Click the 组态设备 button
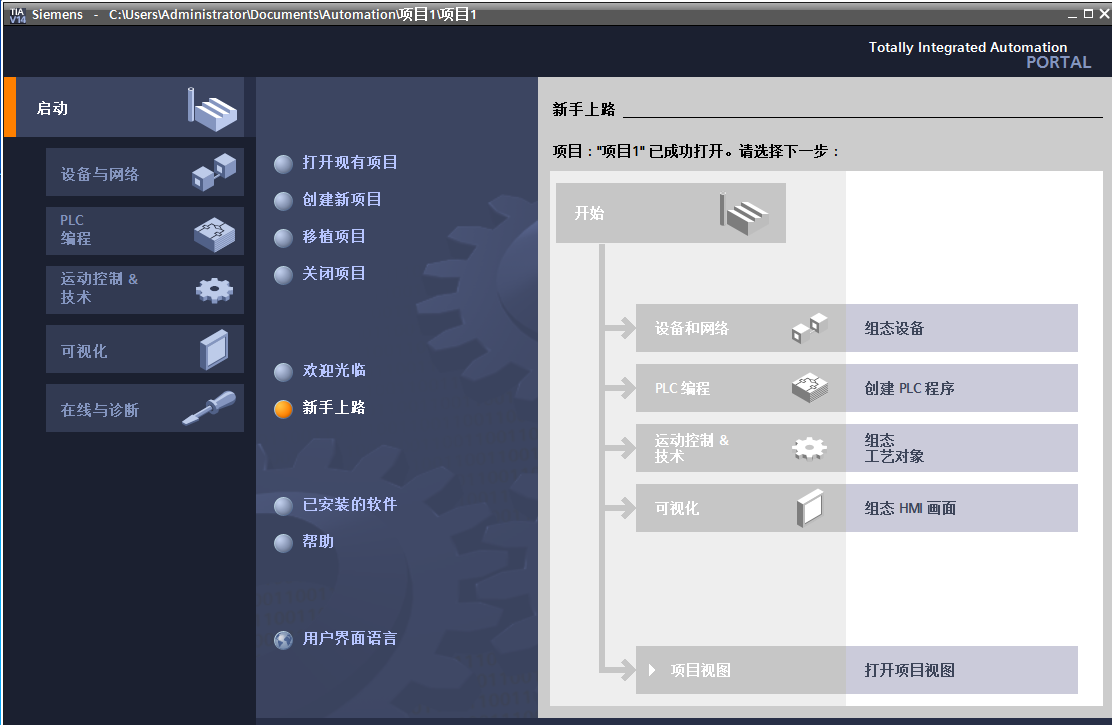This screenshot has height=725, width=1112. 962,328
